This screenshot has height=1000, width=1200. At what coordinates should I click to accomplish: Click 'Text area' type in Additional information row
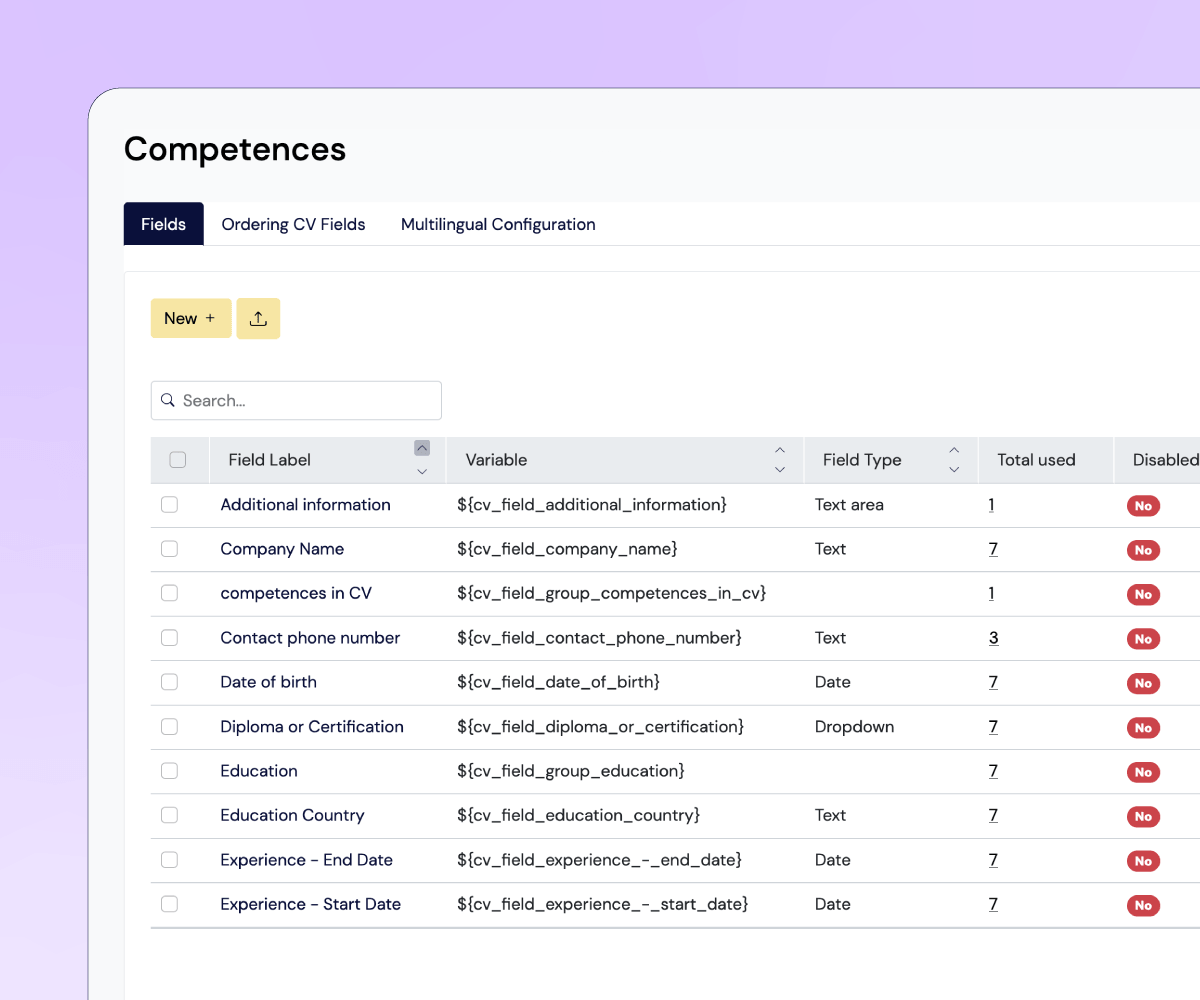tap(849, 505)
